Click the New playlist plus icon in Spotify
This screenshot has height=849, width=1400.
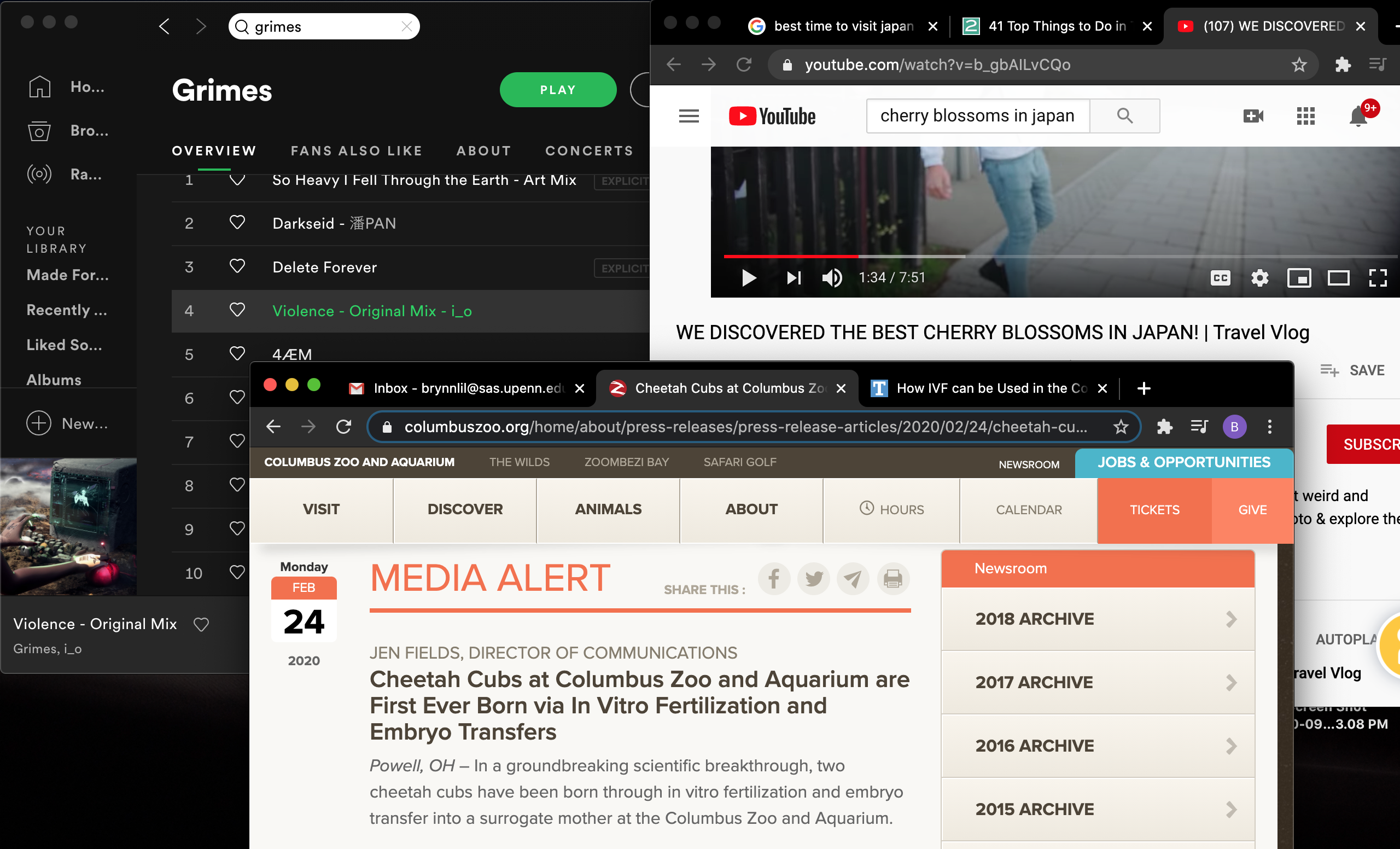click(39, 423)
